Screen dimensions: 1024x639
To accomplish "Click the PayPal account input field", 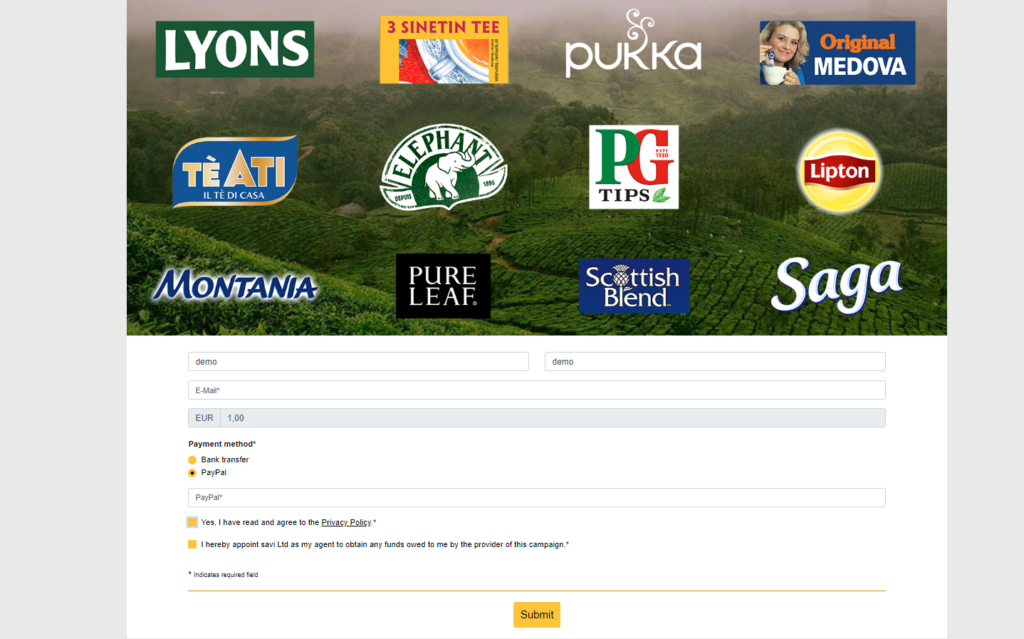I will [x=537, y=497].
